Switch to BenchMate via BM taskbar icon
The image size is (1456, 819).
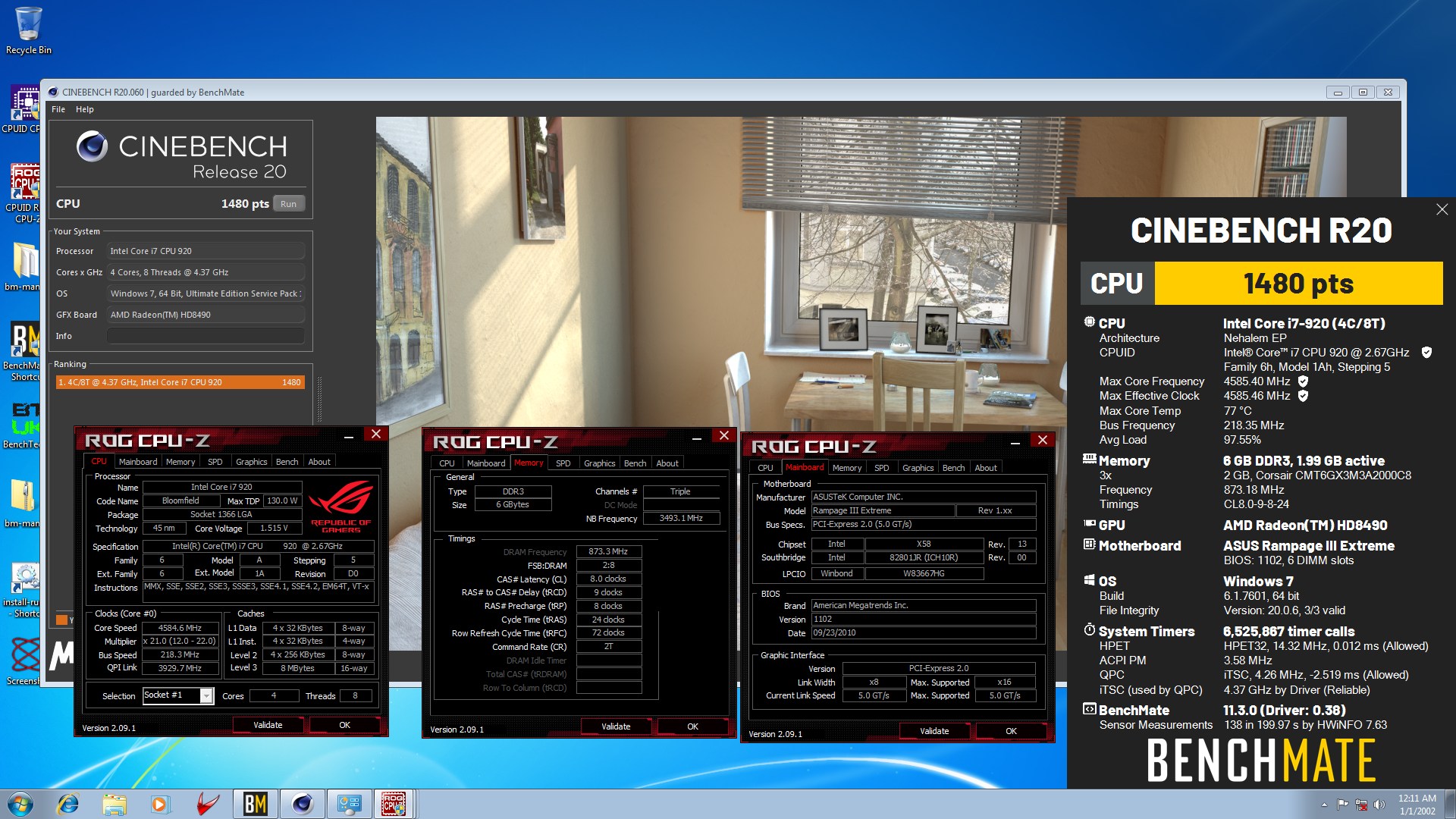coord(255,804)
